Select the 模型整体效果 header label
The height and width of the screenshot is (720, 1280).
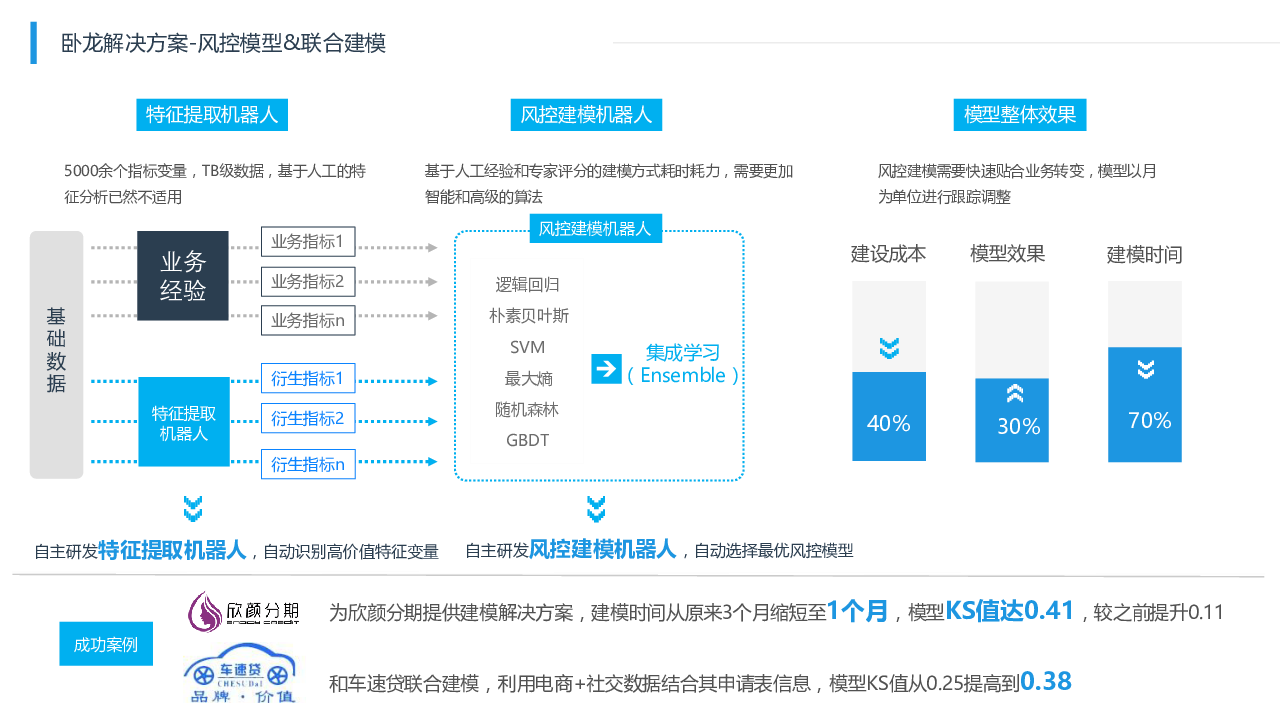1019,115
